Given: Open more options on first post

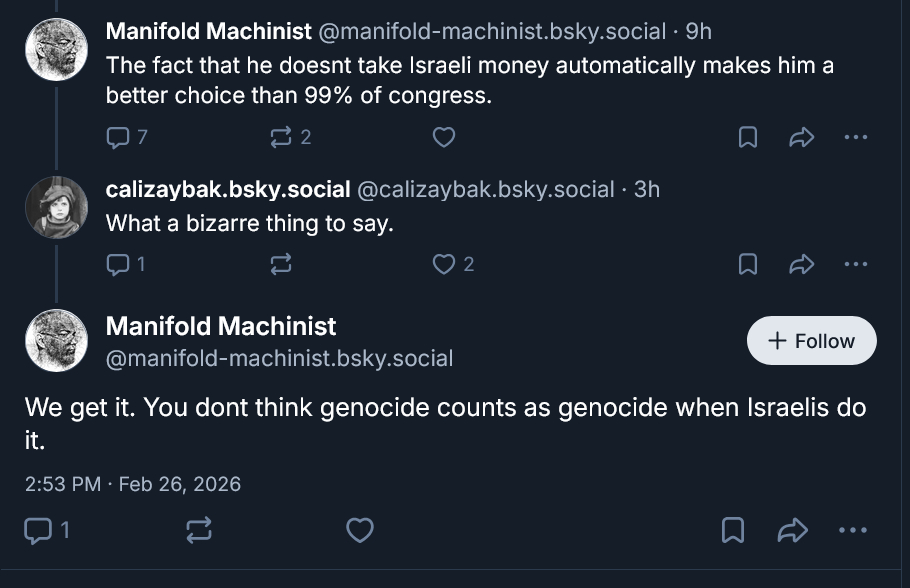Looking at the screenshot, I should point(855,138).
